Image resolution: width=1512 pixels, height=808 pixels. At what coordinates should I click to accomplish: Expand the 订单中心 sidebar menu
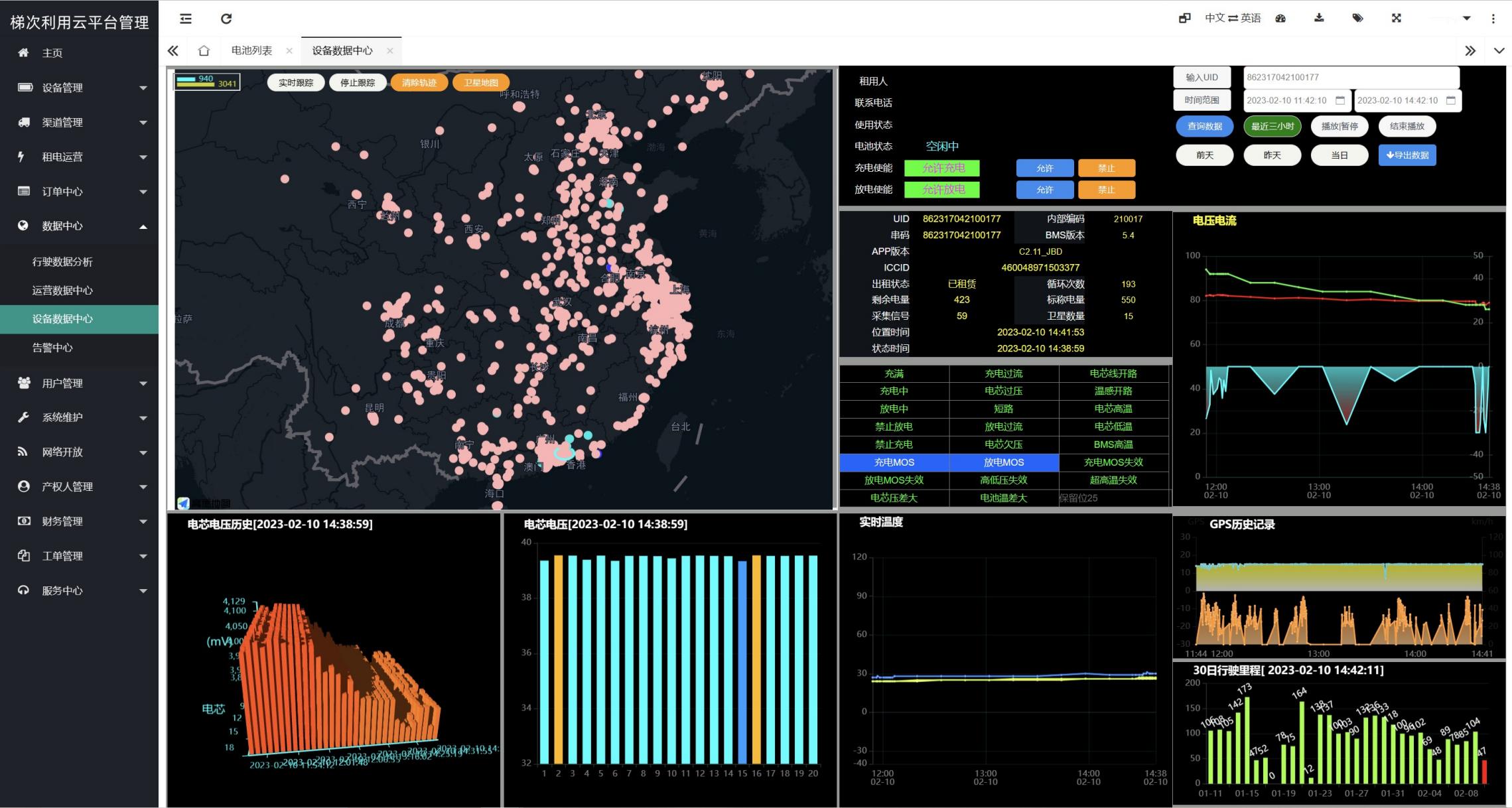[x=79, y=191]
